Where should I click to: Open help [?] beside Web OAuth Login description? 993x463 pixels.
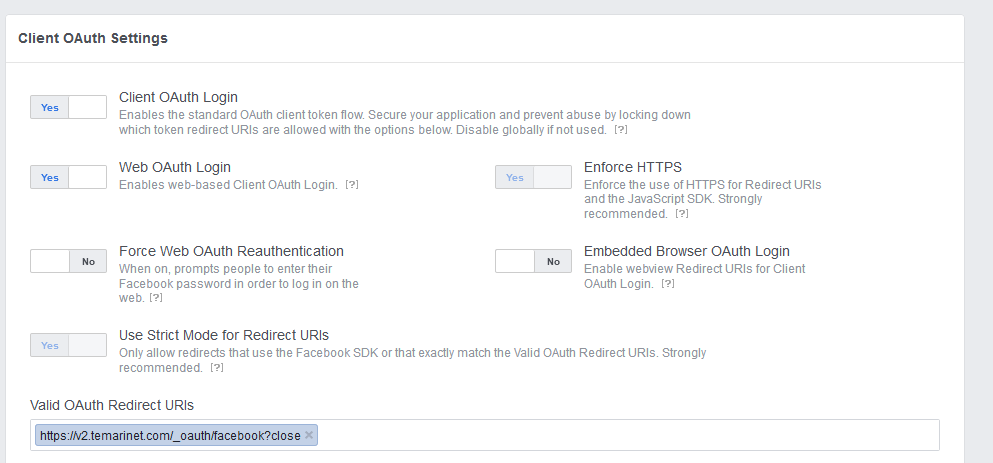tap(352, 185)
